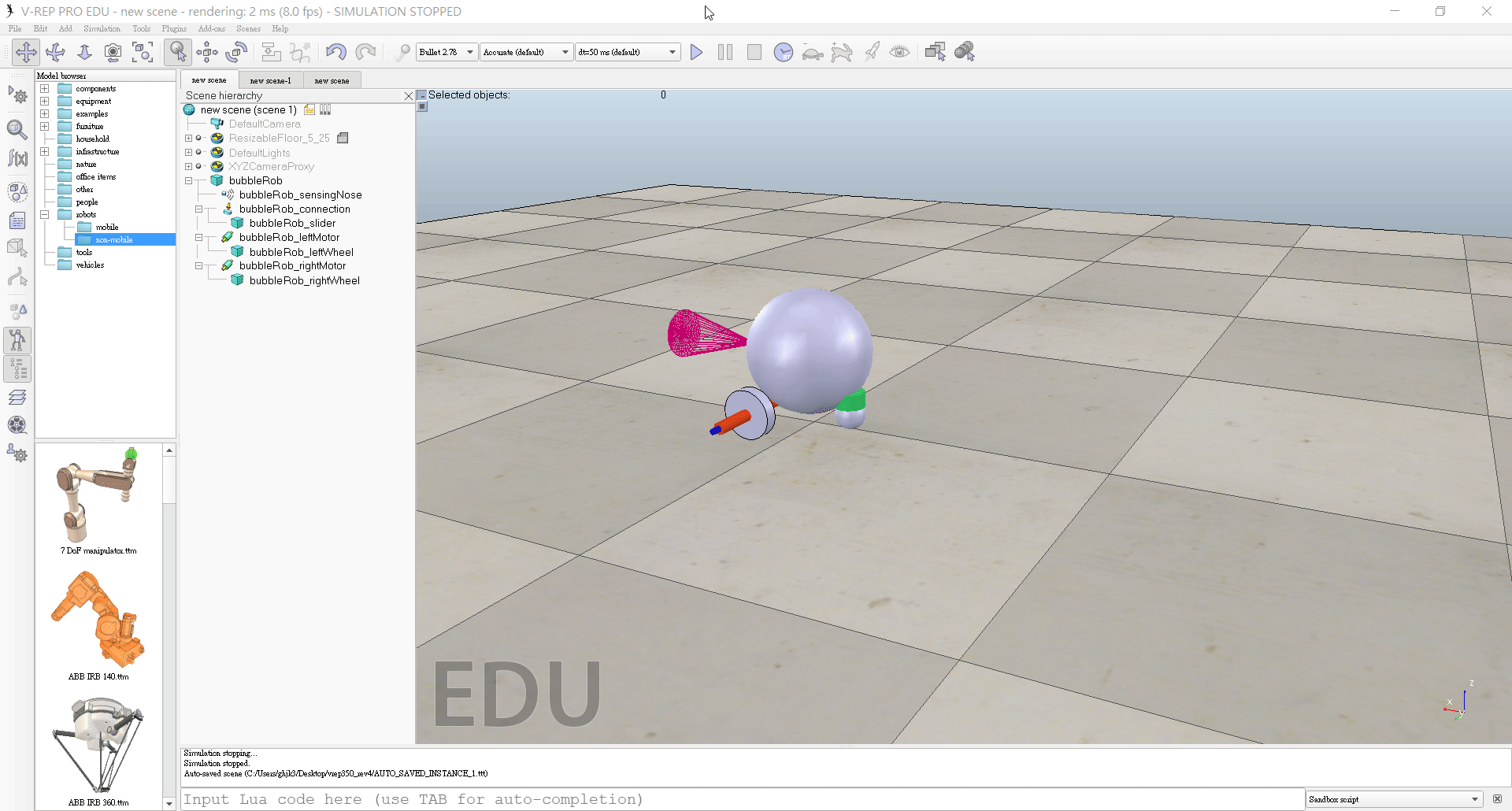Open the Accurate (default) dynamics dropdown

(x=526, y=52)
